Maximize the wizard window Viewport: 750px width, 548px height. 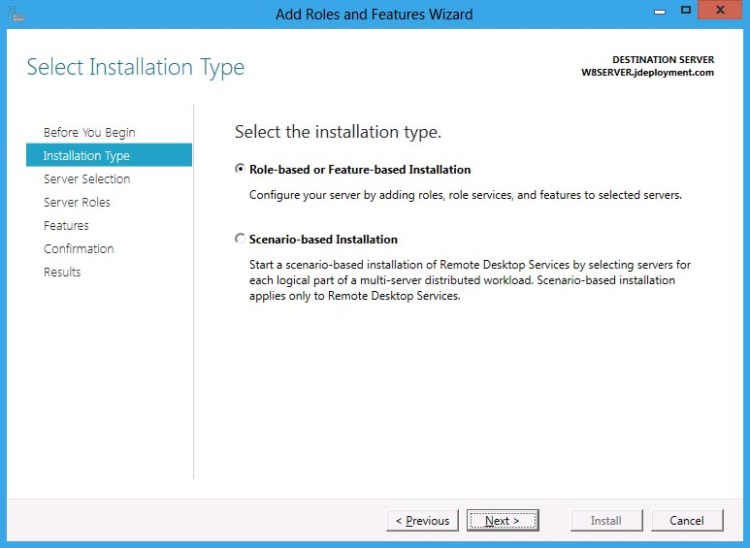pos(685,10)
